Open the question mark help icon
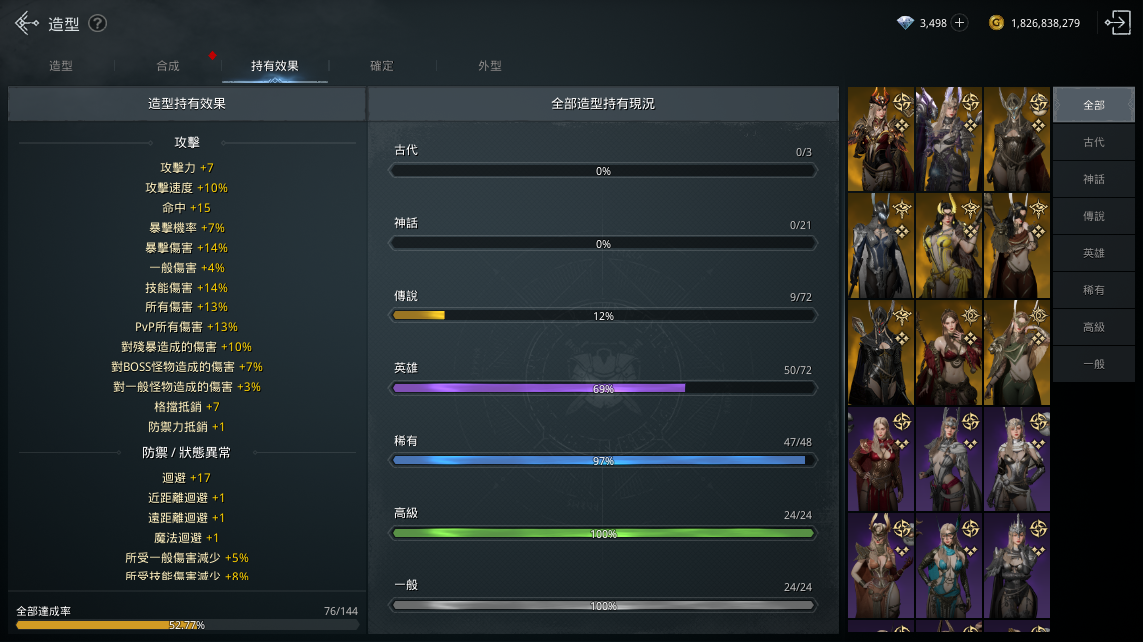Image resolution: width=1143 pixels, height=642 pixels. tap(98, 23)
